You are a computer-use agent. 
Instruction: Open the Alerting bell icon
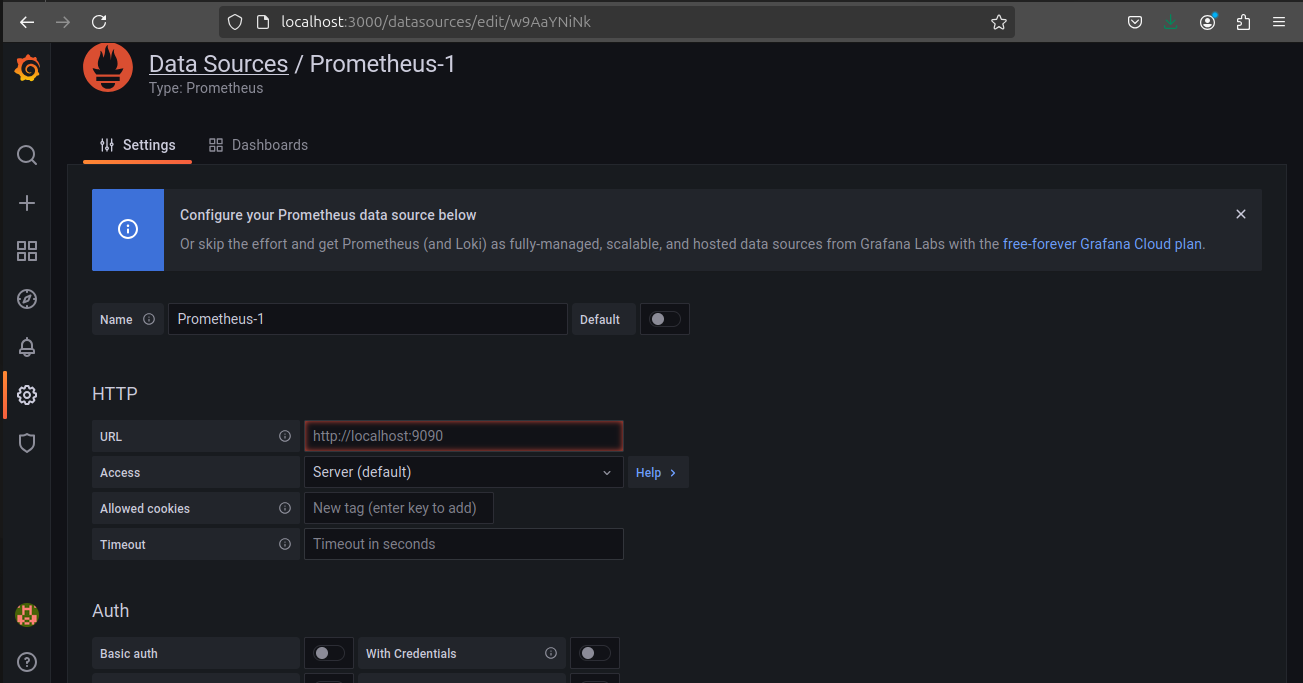tap(27, 347)
